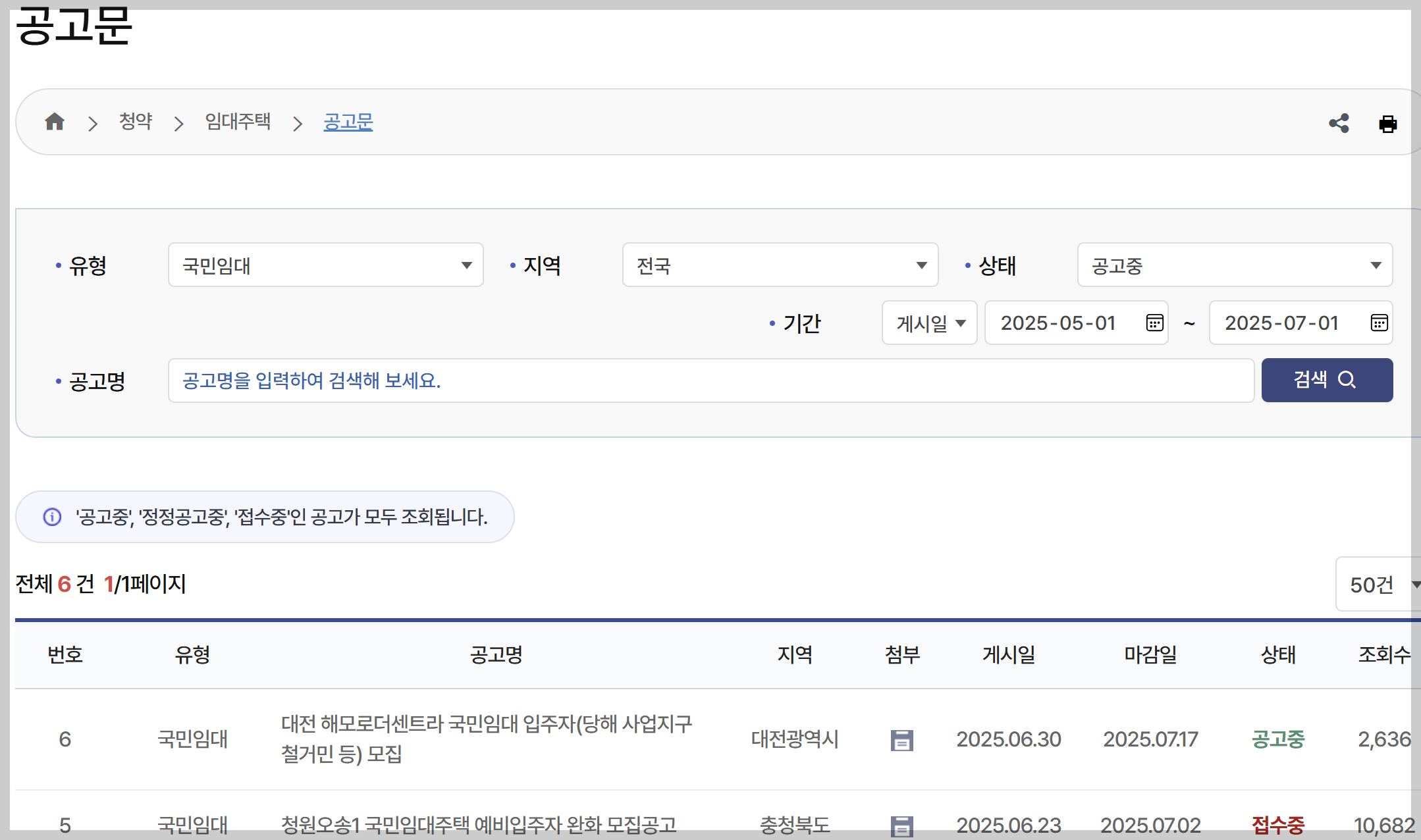This screenshot has height=840, width=1421.
Task: Click the share icon
Action: click(1339, 123)
